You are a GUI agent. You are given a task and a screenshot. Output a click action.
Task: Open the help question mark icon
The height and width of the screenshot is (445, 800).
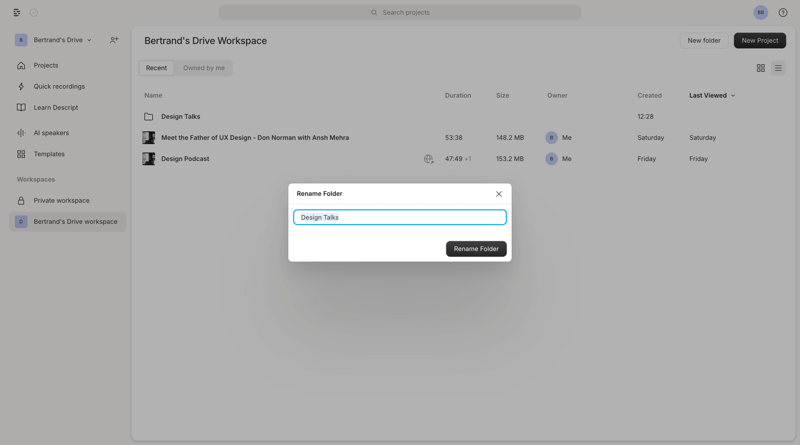pos(783,13)
